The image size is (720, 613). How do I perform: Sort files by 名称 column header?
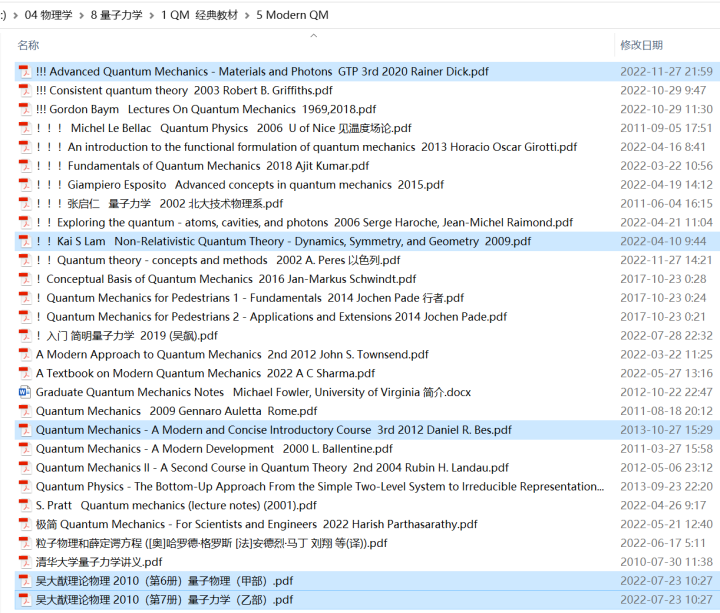28,45
